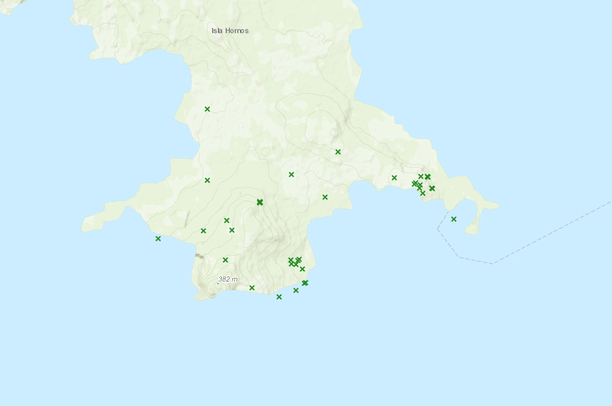Select the westernmost X marker on the coast
The height and width of the screenshot is (406, 612).
click(158, 238)
